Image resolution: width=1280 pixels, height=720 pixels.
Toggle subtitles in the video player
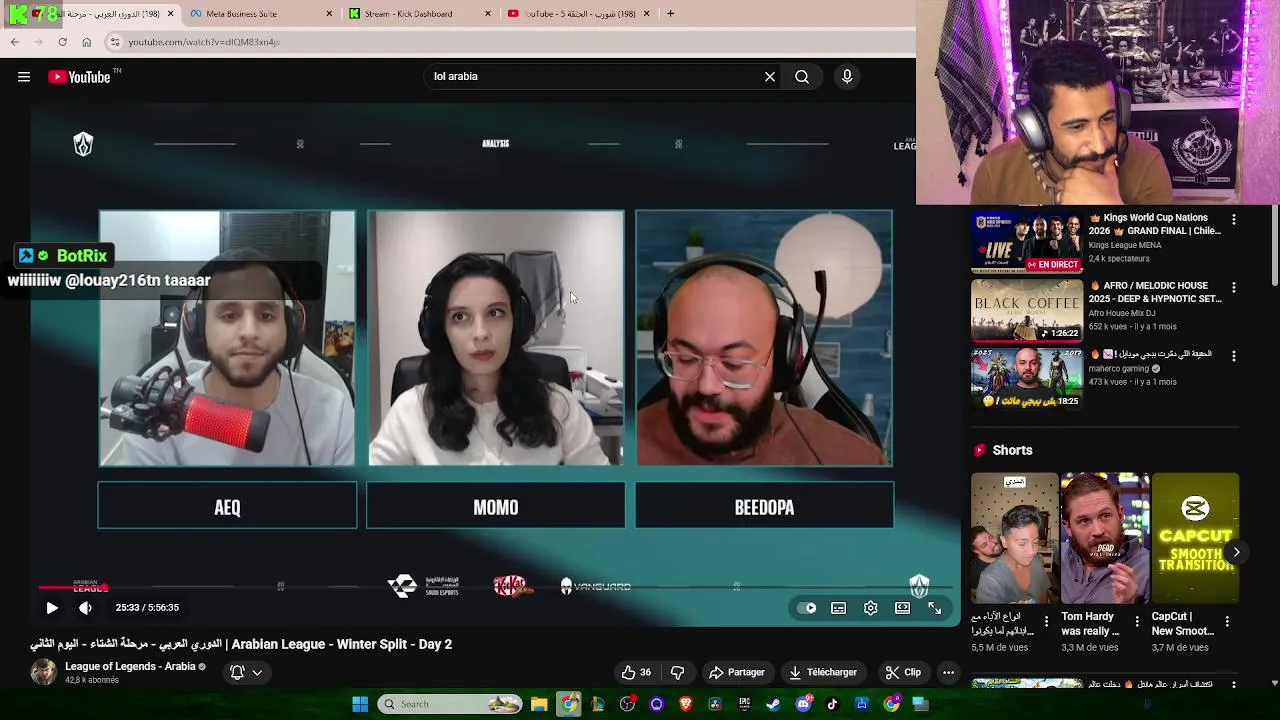(x=839, y=608)
